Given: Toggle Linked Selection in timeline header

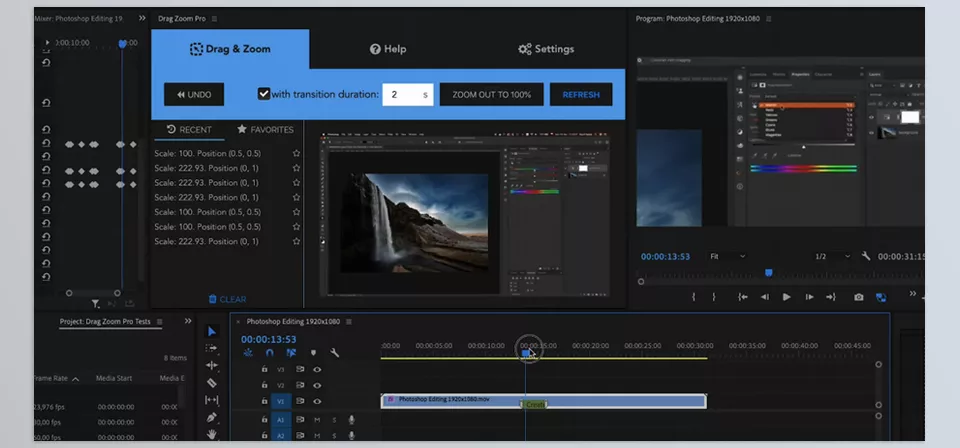Looking at the screenshot, I should click(x=291, y=353).
